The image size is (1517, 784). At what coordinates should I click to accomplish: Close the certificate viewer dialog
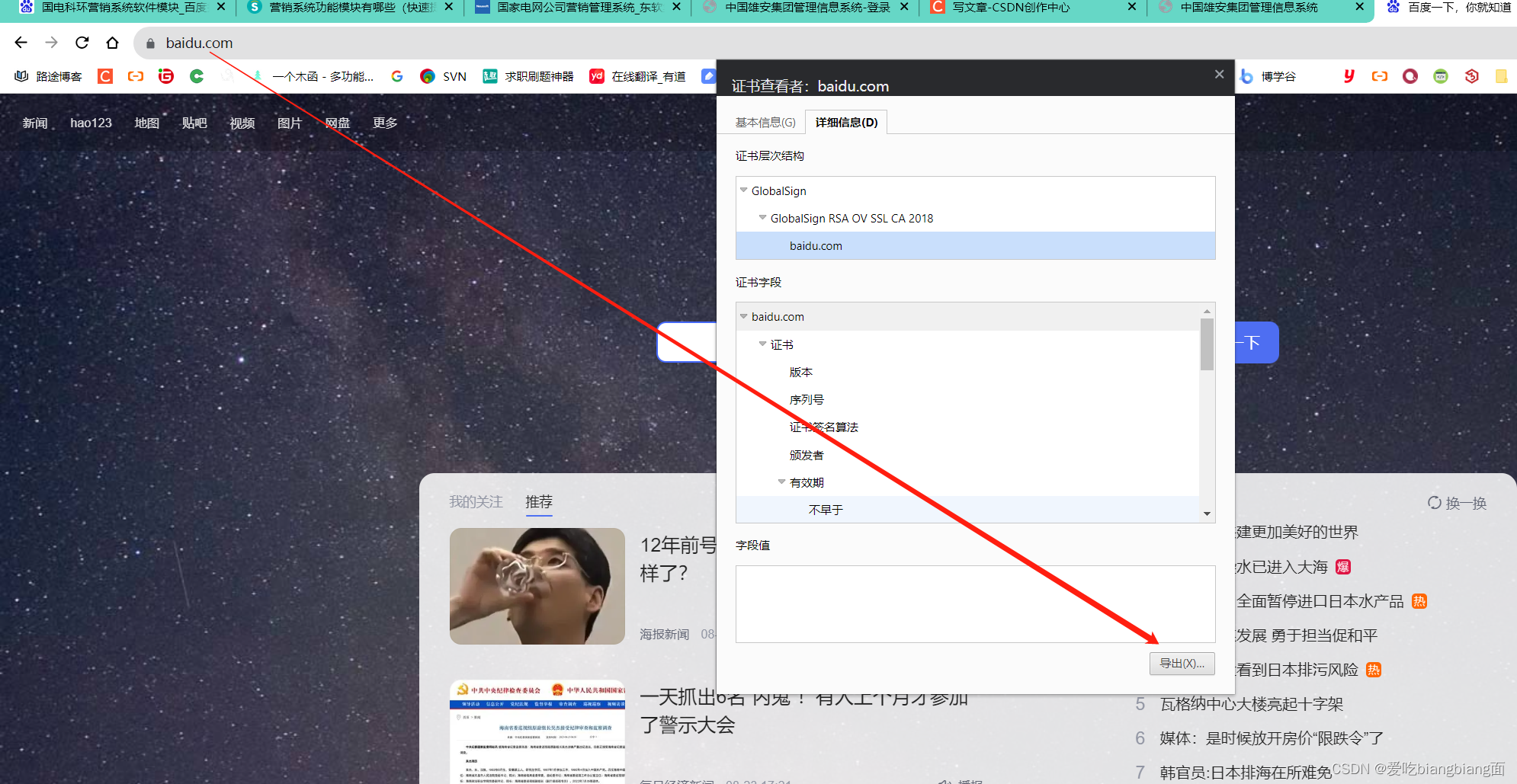coord(1219,74)
